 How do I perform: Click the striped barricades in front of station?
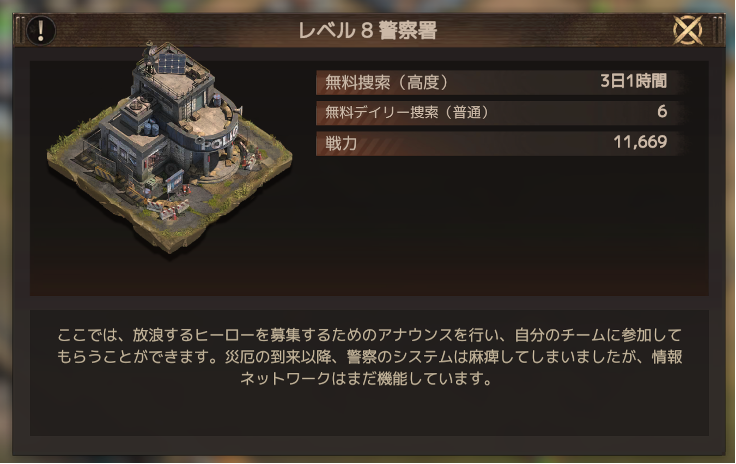pyautogui.click(x=167, y=207)
